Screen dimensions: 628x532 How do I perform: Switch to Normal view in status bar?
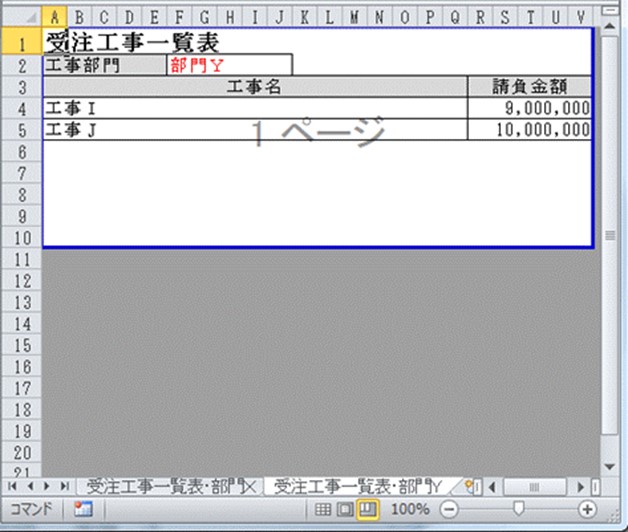pos(322,509)
